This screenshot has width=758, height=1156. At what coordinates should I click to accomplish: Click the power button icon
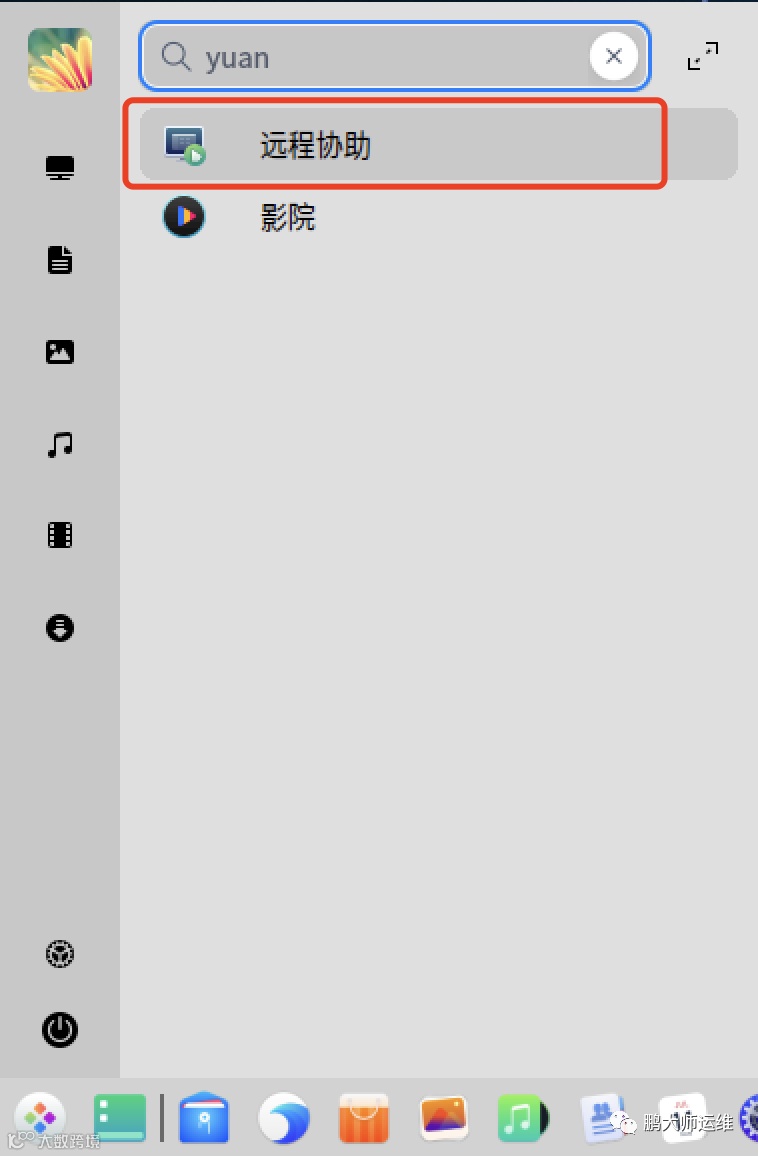[60, 1030]
